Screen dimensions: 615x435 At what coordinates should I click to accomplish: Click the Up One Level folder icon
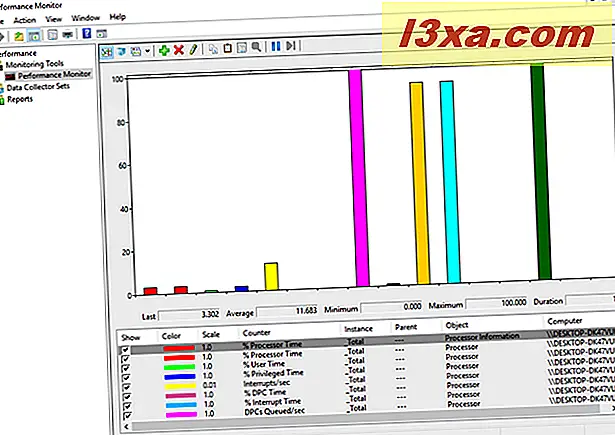pyautogui.click(x=19, y=36)
